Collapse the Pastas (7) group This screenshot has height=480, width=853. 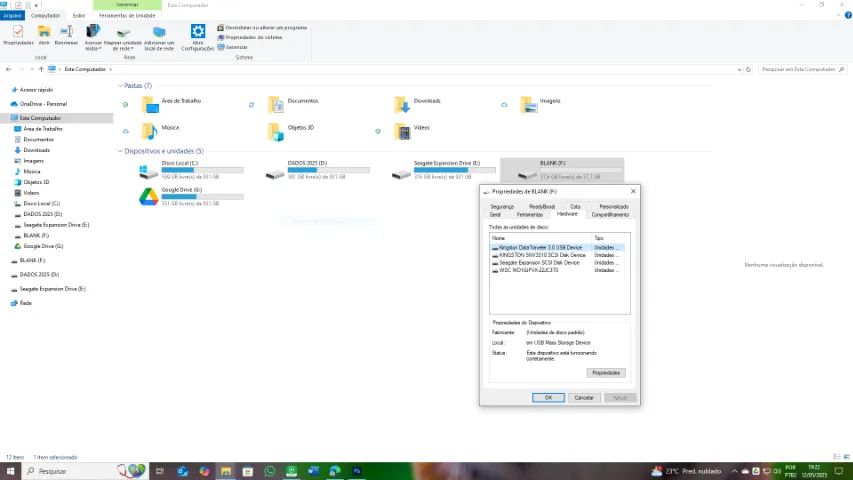pos(120,85)
